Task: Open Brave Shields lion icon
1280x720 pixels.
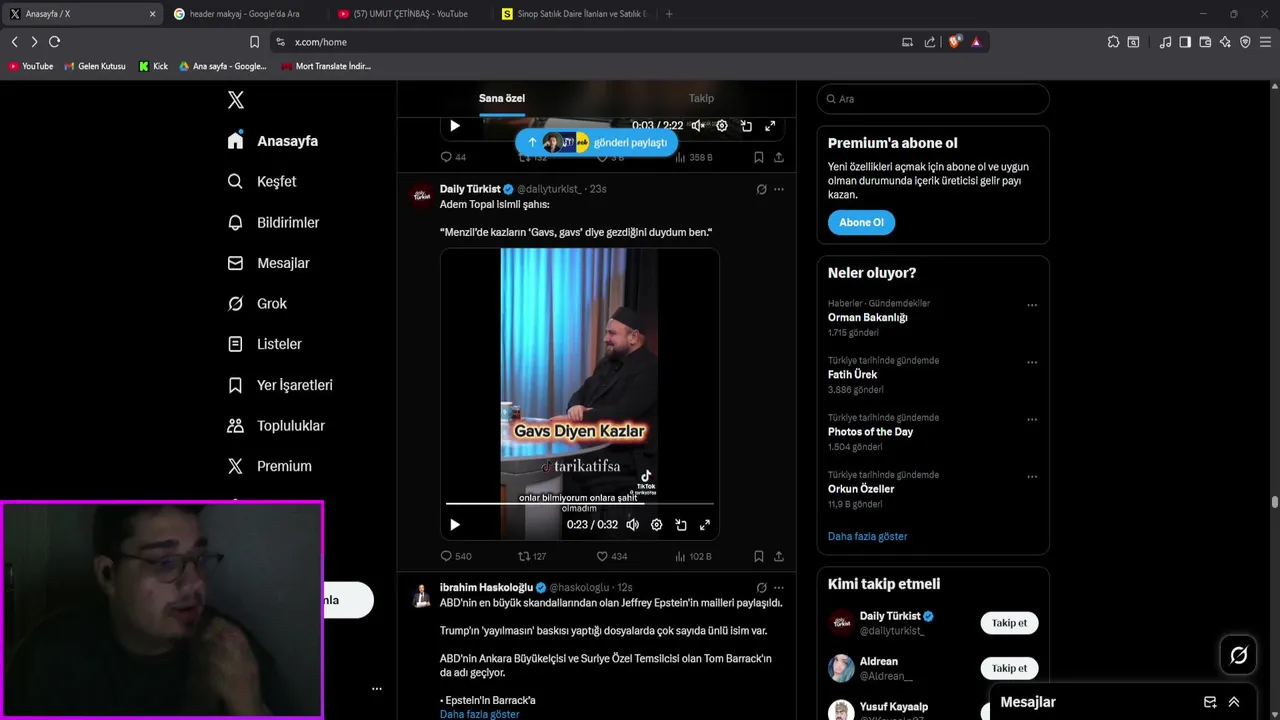Action: coord(954,42)
